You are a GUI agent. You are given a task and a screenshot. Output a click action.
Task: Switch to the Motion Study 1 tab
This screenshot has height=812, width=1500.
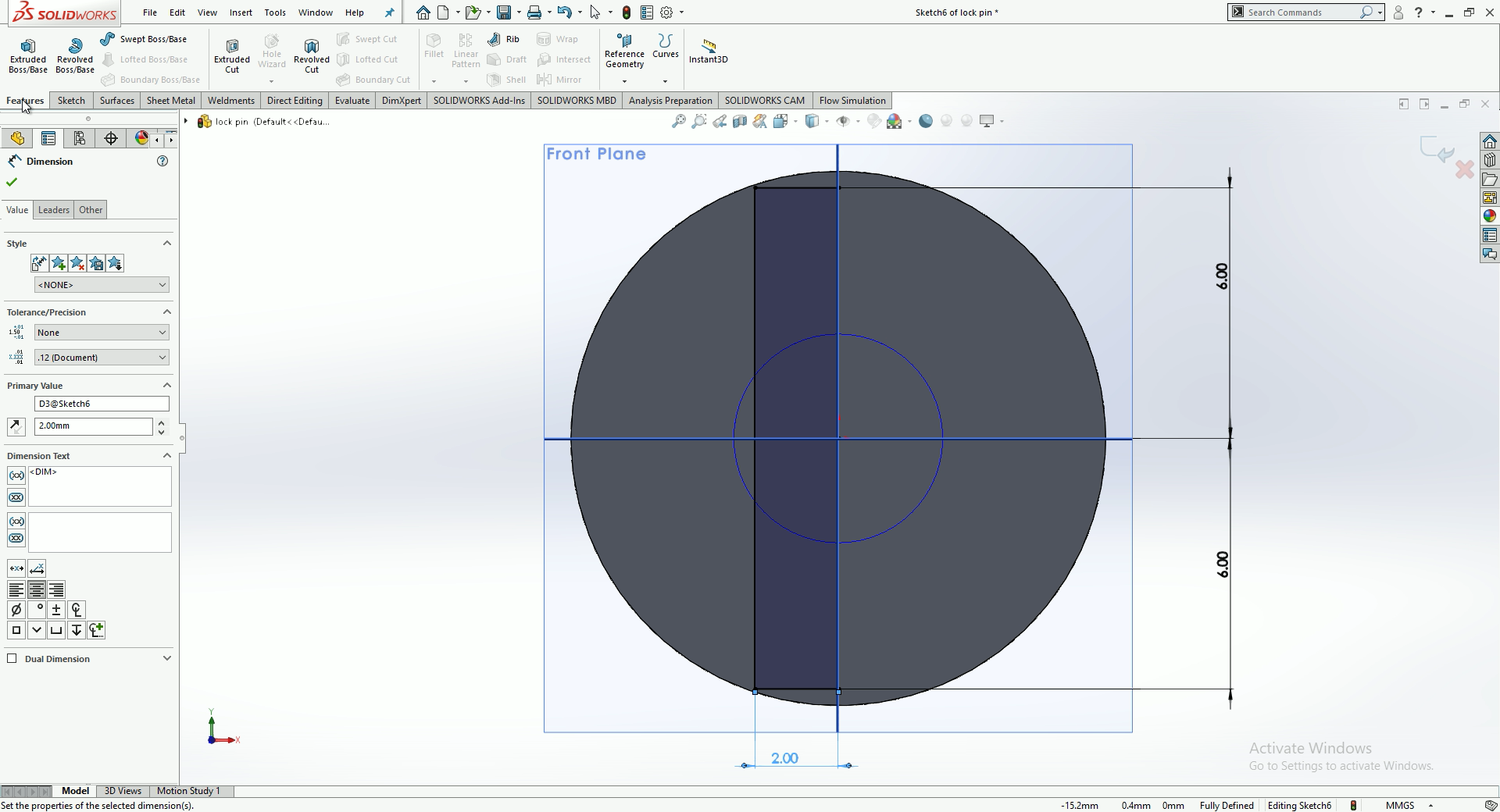pos(188,791)
